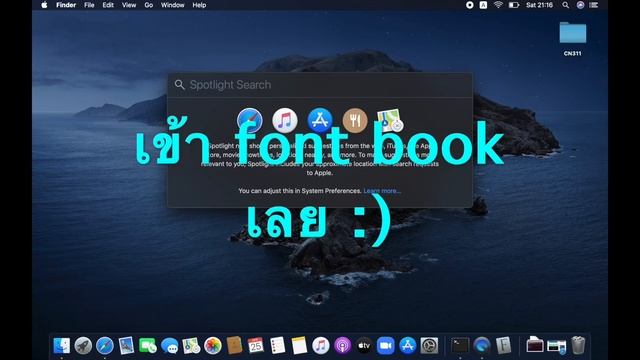Image resolution: width=640 pixels, height=360 pixels.
Task: Open Terminal in the Dock
Action: (460, 346)
